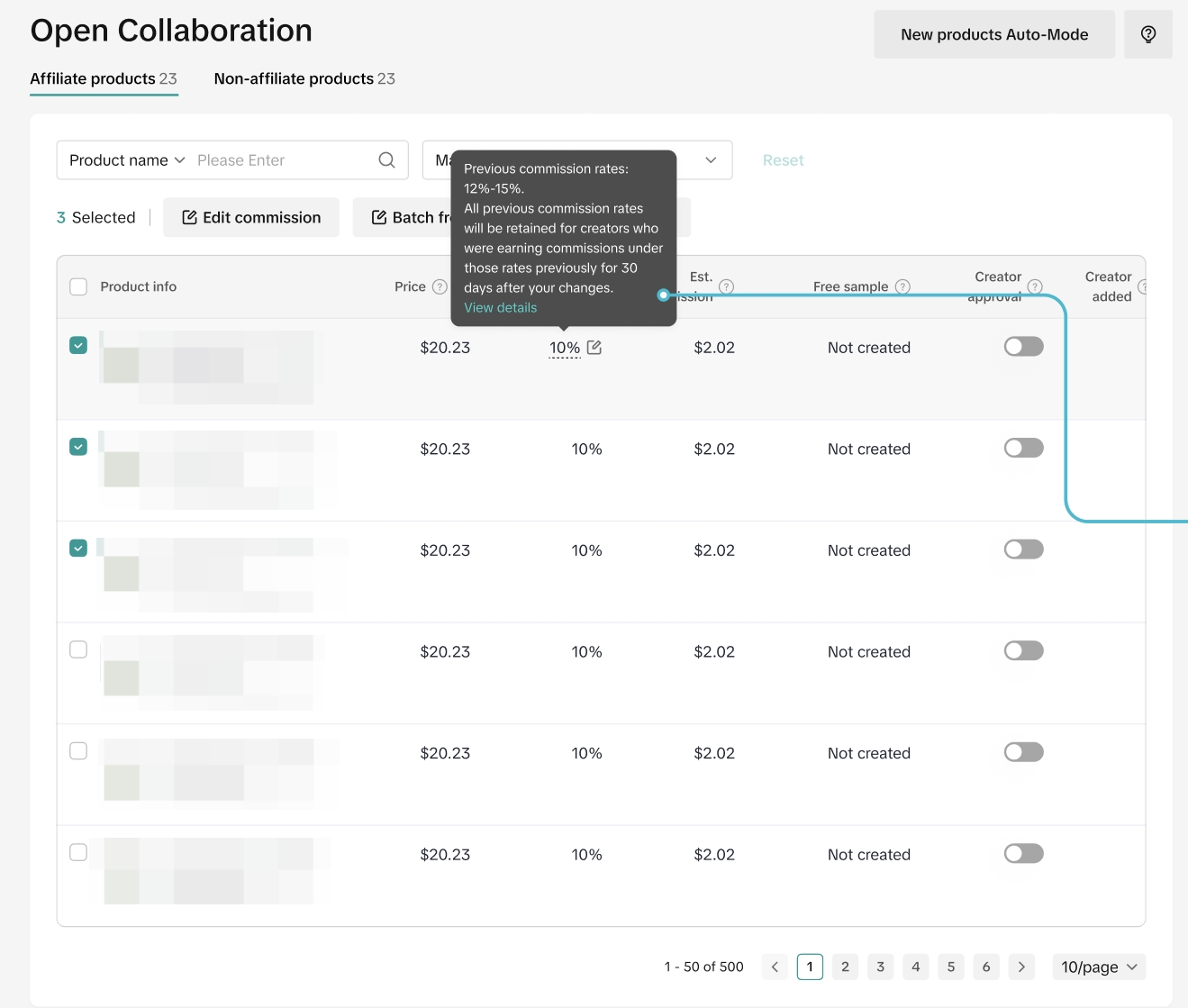Click the Edit commission button
Screen dimensions: 1188x1008
tap(251, 218)
